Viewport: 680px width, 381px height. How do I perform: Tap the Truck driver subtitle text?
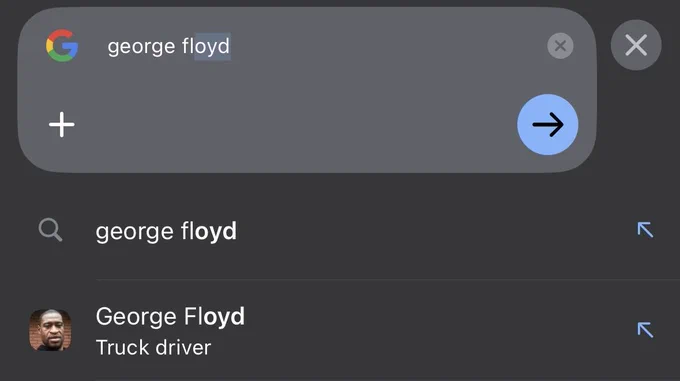click(153, 348)
